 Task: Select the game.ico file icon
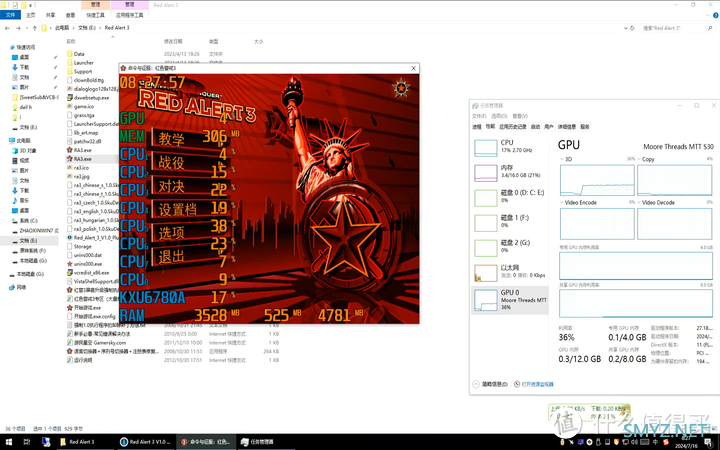pos(70,106)
